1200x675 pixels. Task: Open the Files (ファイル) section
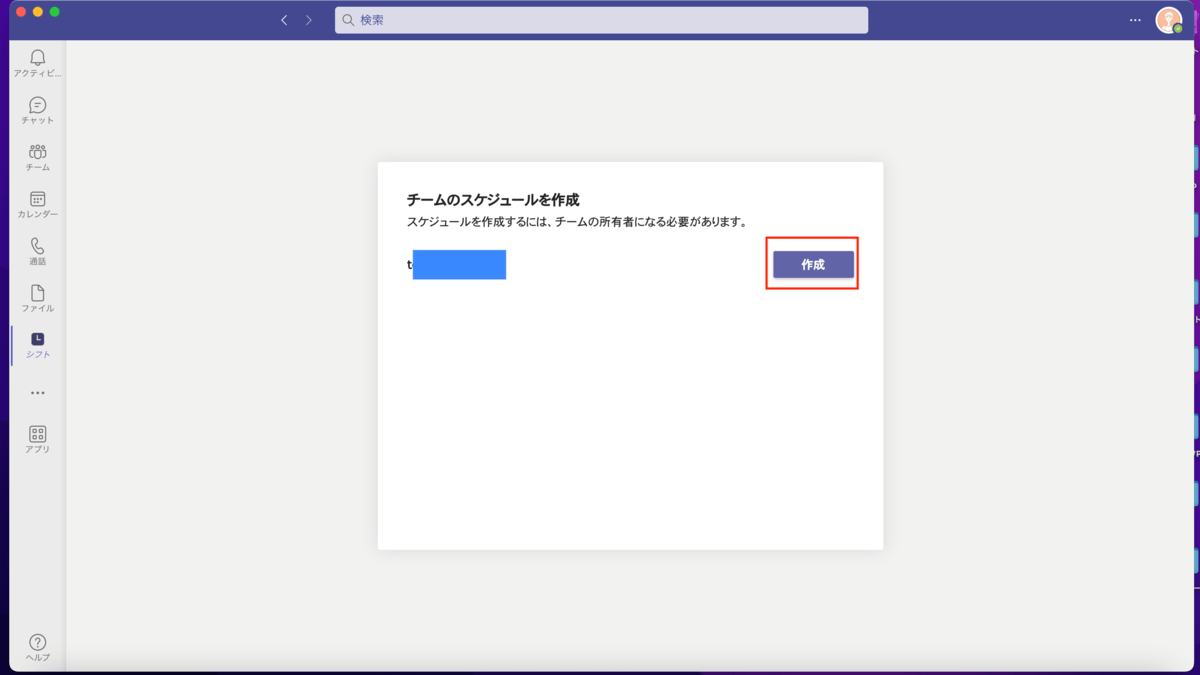click(x=37, y=299)
